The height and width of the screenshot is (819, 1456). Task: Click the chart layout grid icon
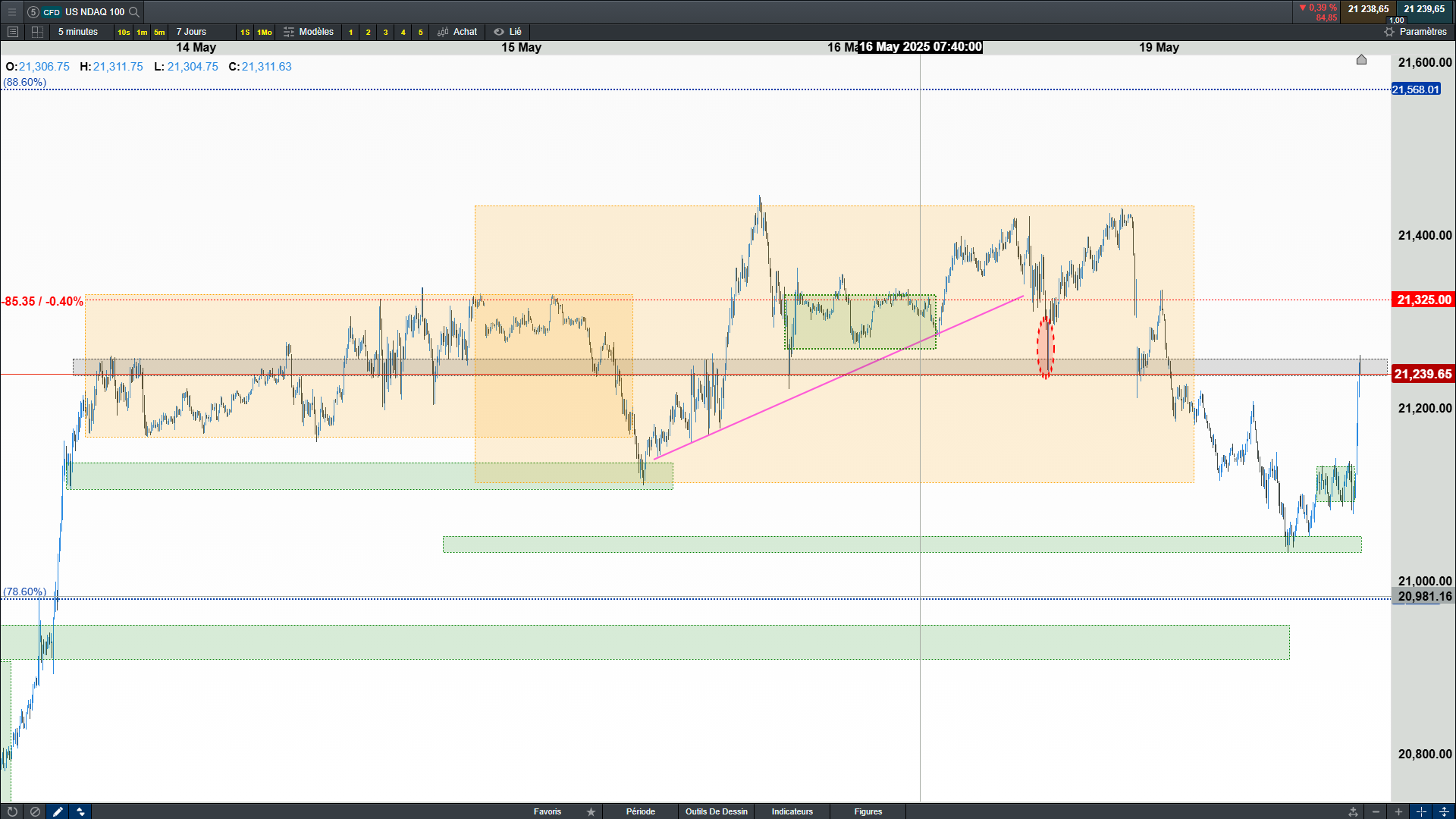pyautogui.click(x=37, y=32)
